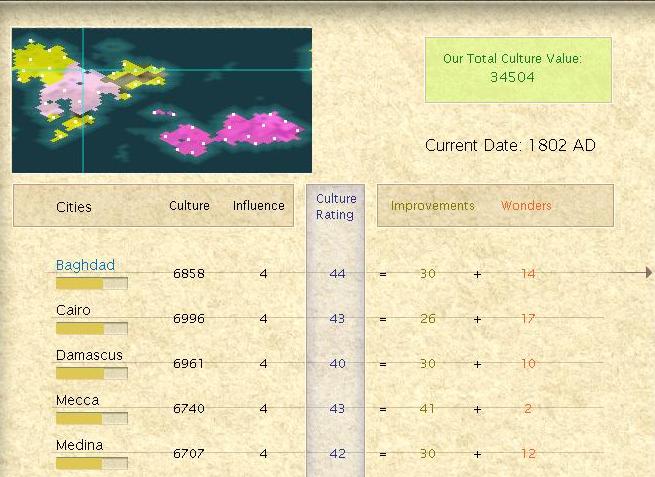Viewport: 655px width, 477px height.
Task: Click the arrow at Baghdad row end
Action: point(649,273)
